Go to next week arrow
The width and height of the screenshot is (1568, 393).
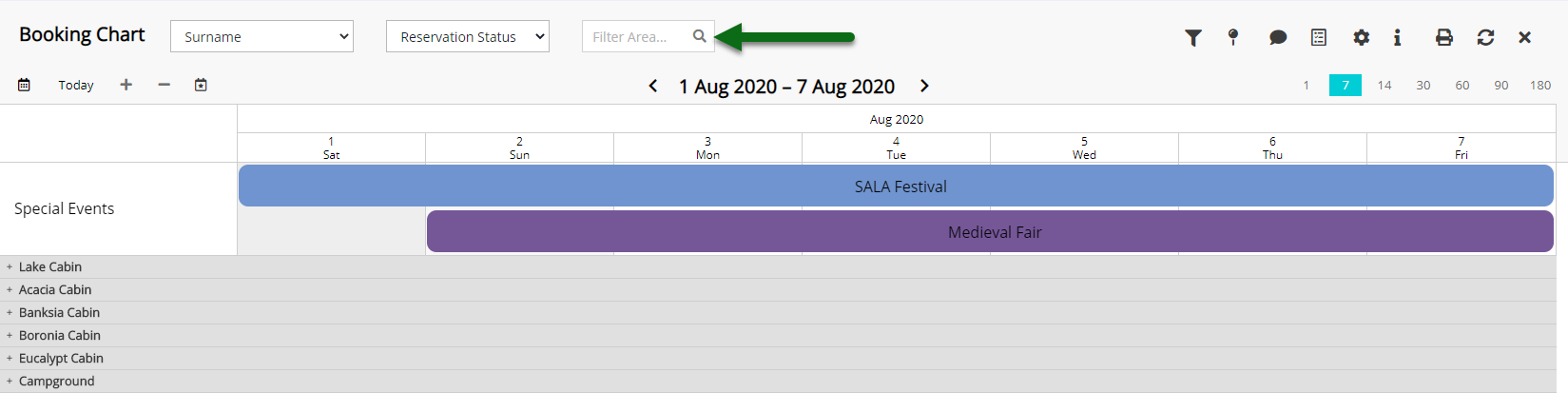[924, 86]
